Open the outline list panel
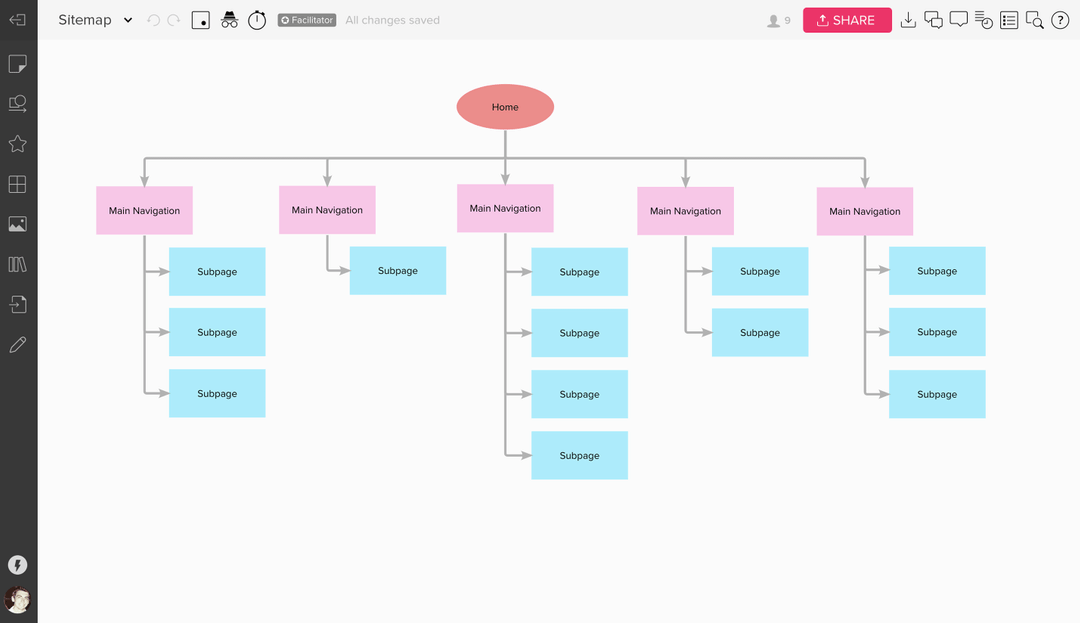Image resolution: width=1080 pixels, height=623 pixels. point(1009,19)
